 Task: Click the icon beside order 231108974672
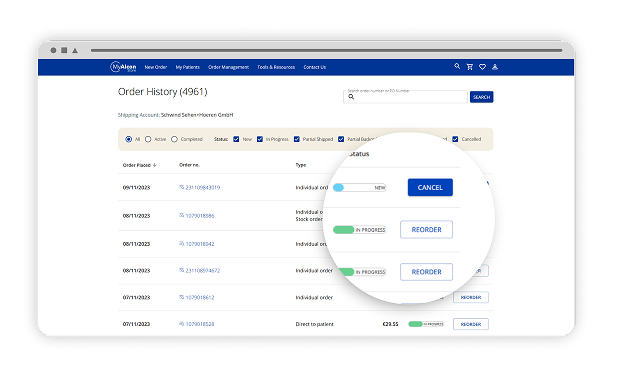[181, 270]
